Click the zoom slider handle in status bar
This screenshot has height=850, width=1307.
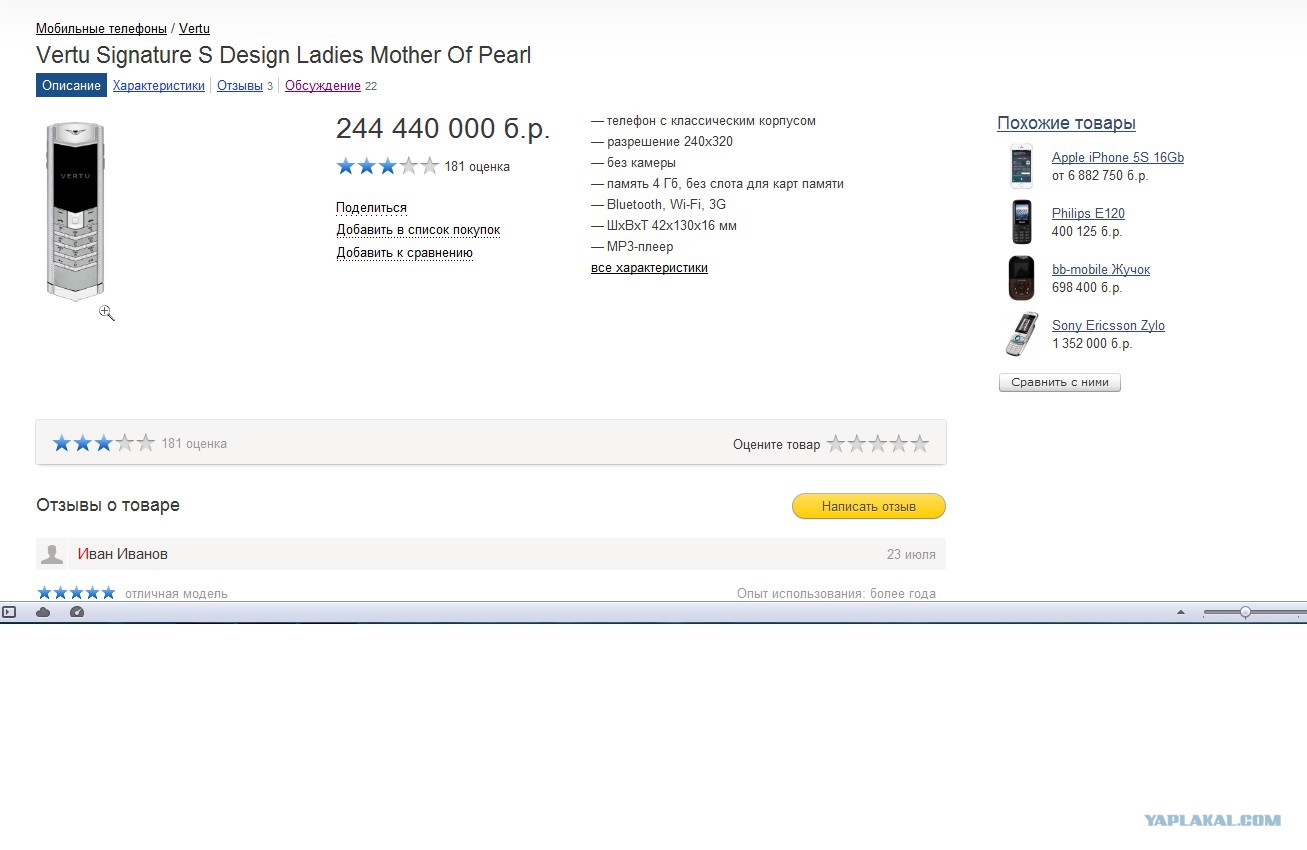click(x=1245, y=612)
